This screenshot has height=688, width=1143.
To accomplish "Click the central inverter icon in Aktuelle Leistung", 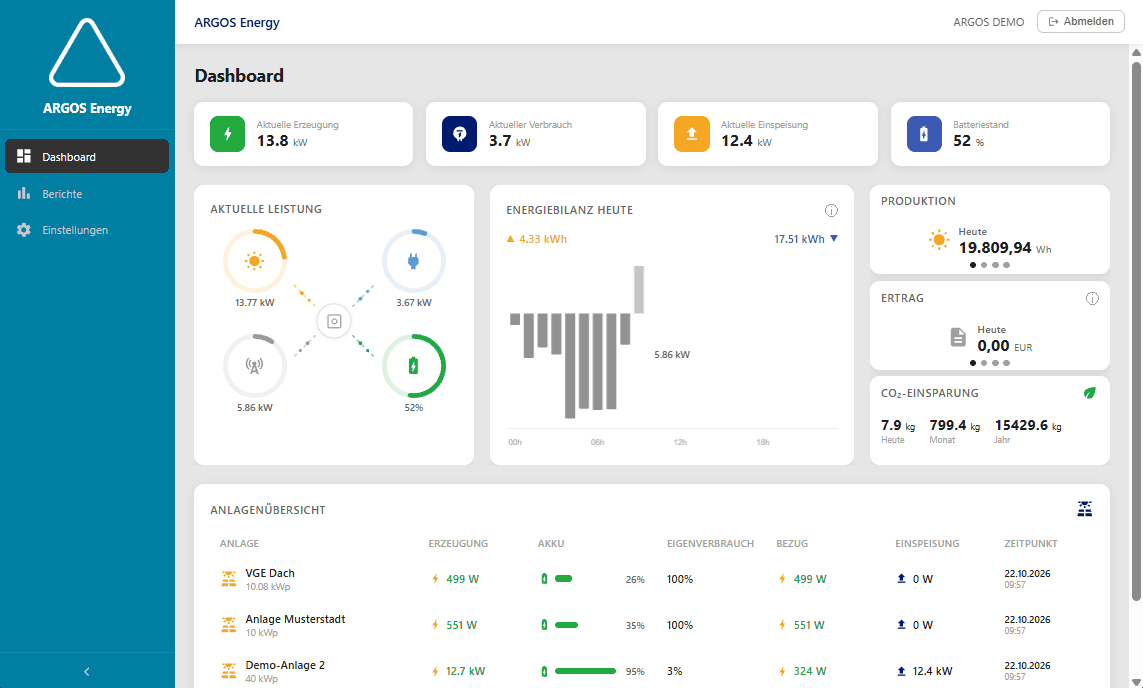I will tap(334, 321).
